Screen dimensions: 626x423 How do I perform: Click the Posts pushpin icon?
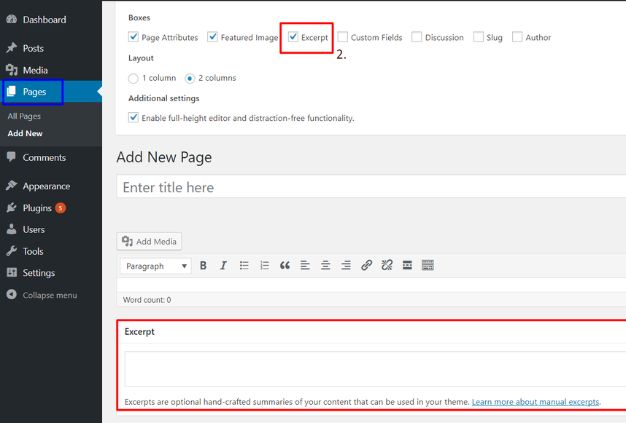[x=12, y=48]
